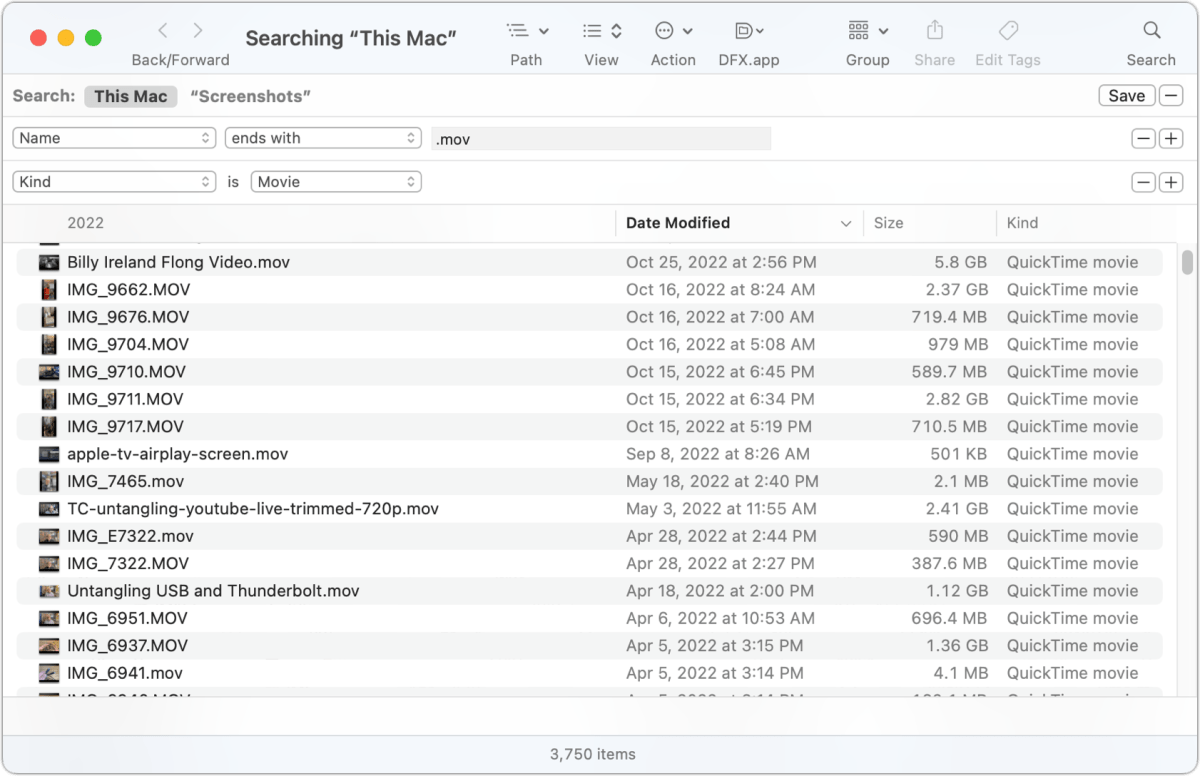Add criteria with Kind row plus button
The image size is (1200, 776).
(x=1171, y=182)
